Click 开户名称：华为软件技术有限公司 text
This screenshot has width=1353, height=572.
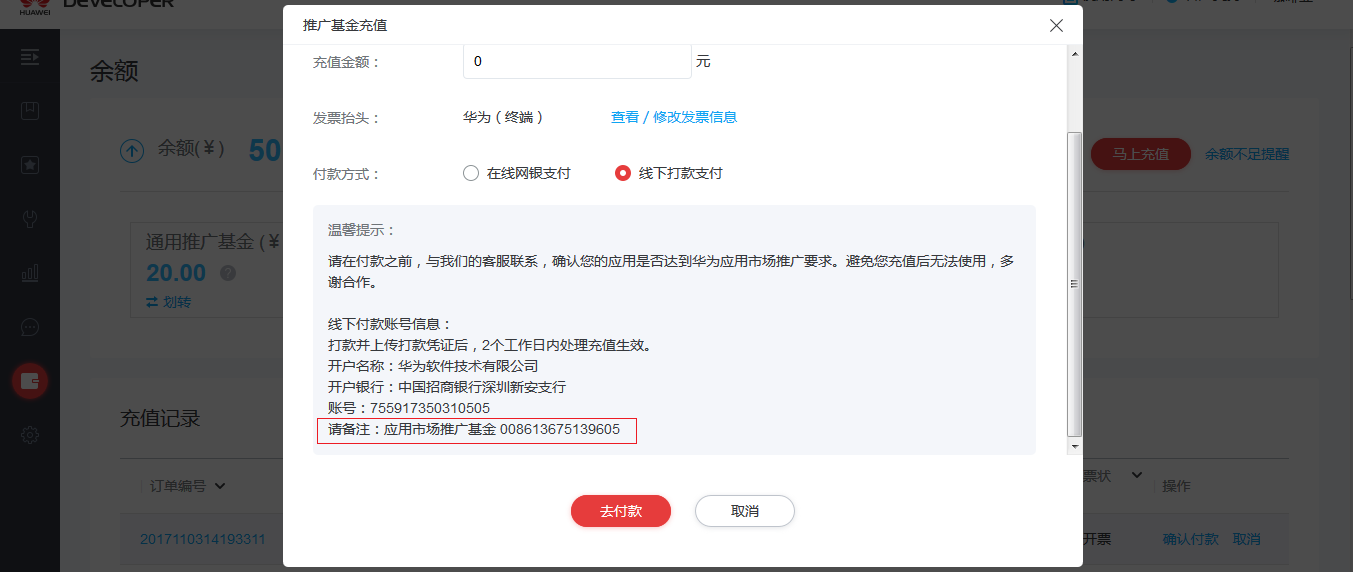click(x=433, y=366)
